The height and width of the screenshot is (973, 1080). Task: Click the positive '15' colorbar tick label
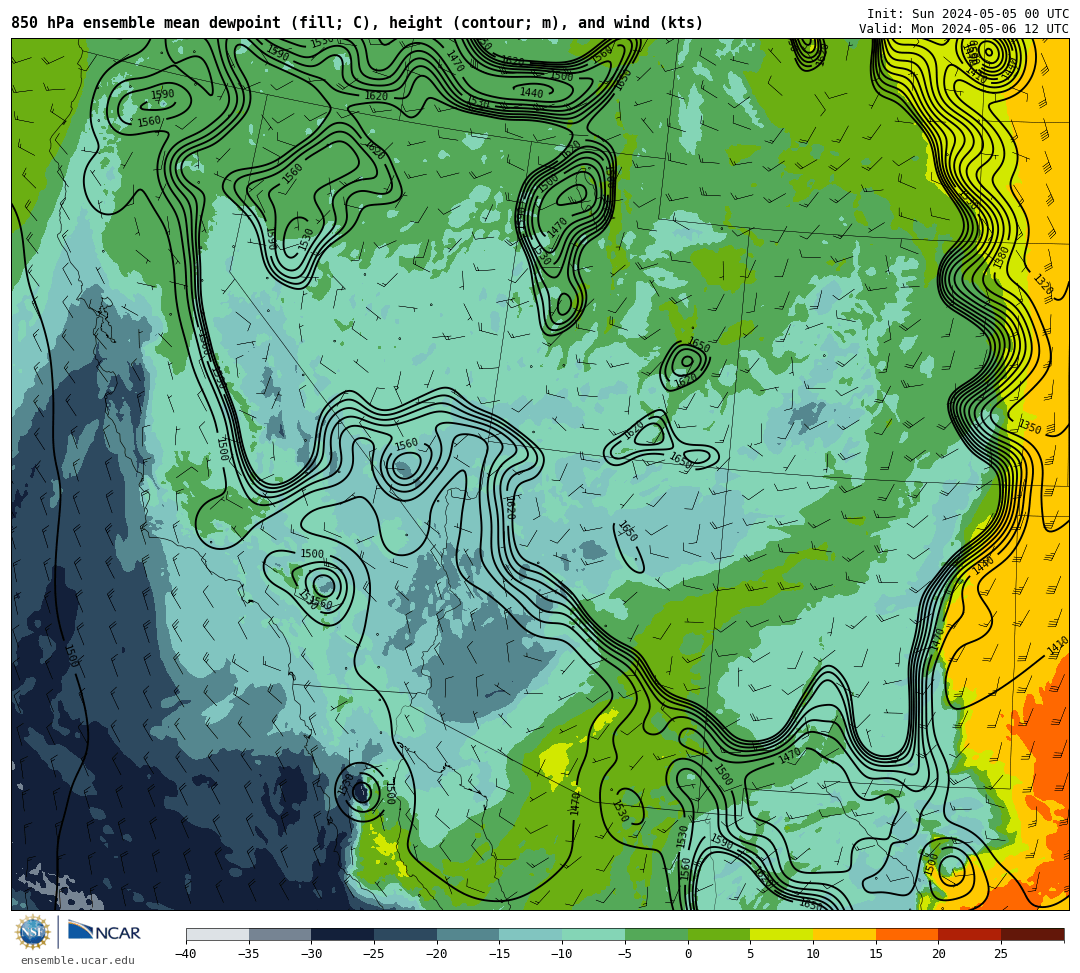click(x=876, y=954)
